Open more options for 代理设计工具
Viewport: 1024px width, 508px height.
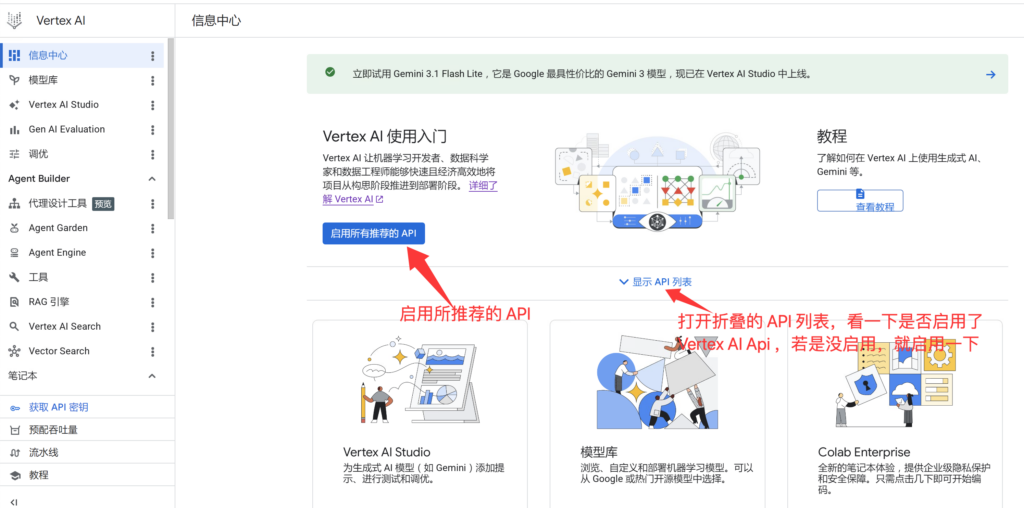(153, 204)
